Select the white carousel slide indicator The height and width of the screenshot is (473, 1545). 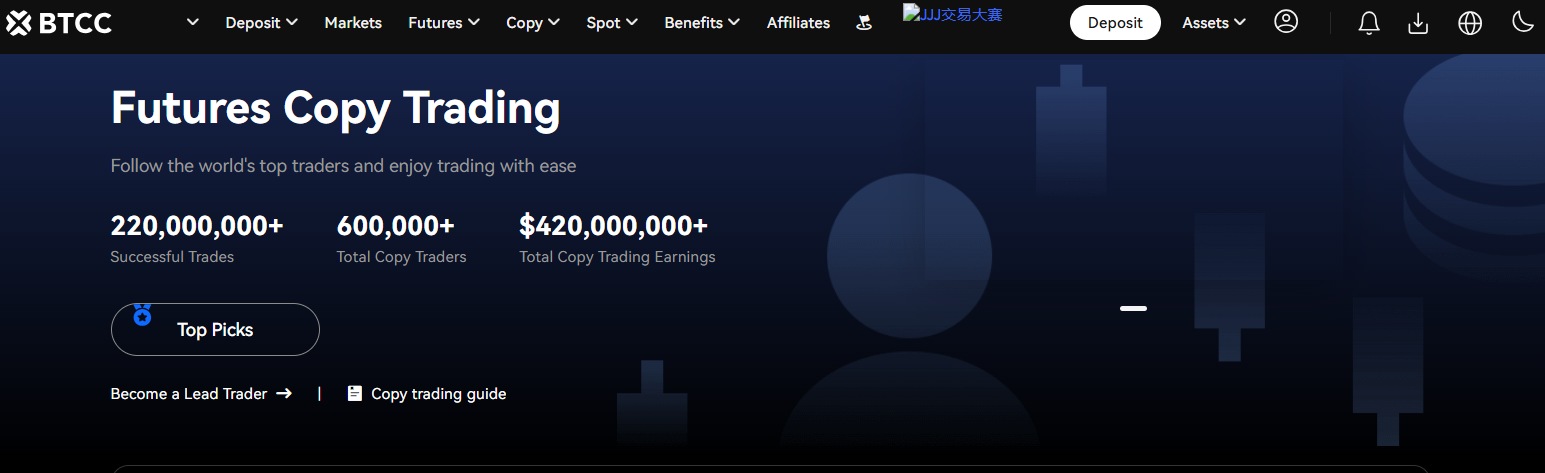(1133, 308)
